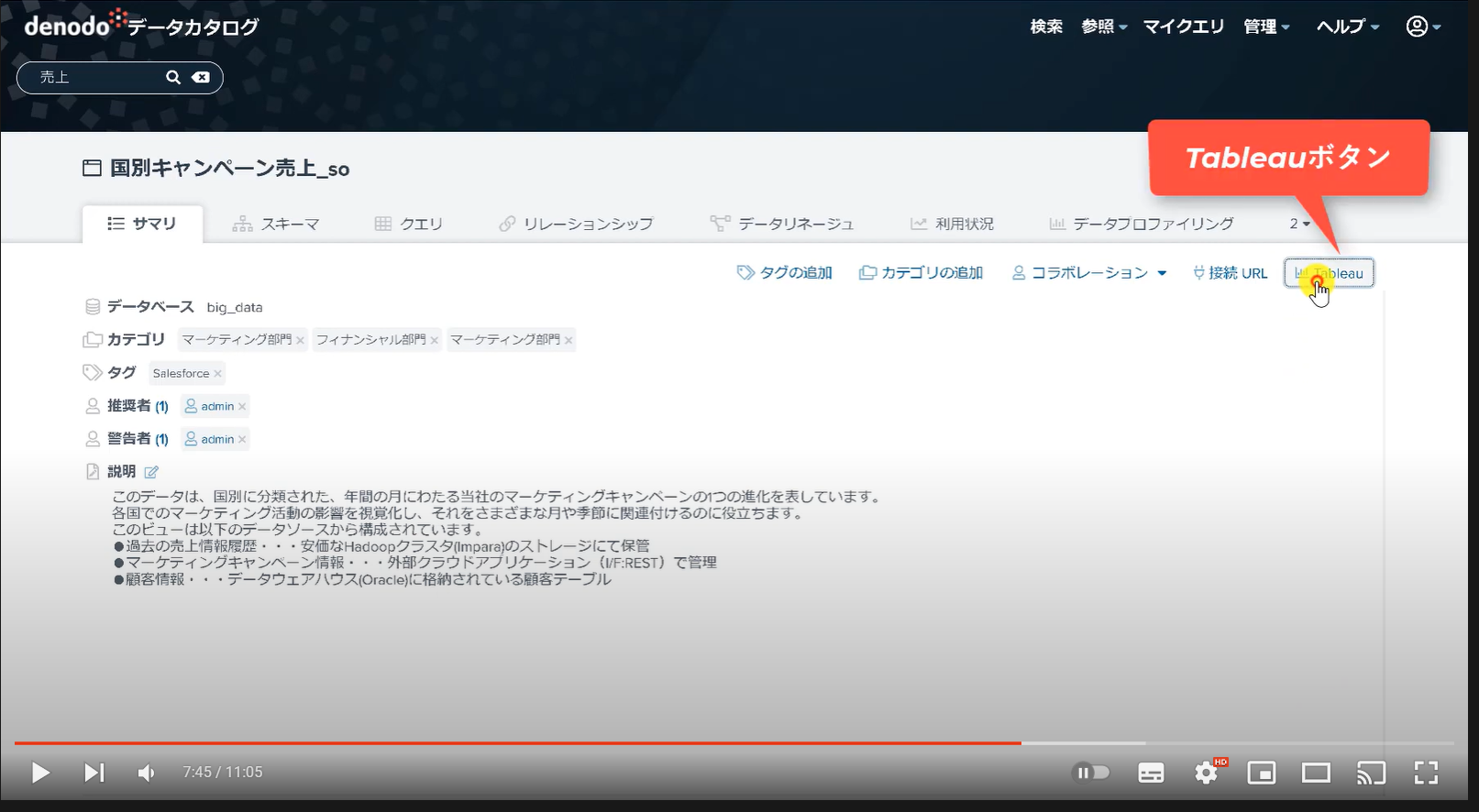This screenshot has height=812, width=1479.
Task: Open the データリネージュ tab
Action: 782,224
